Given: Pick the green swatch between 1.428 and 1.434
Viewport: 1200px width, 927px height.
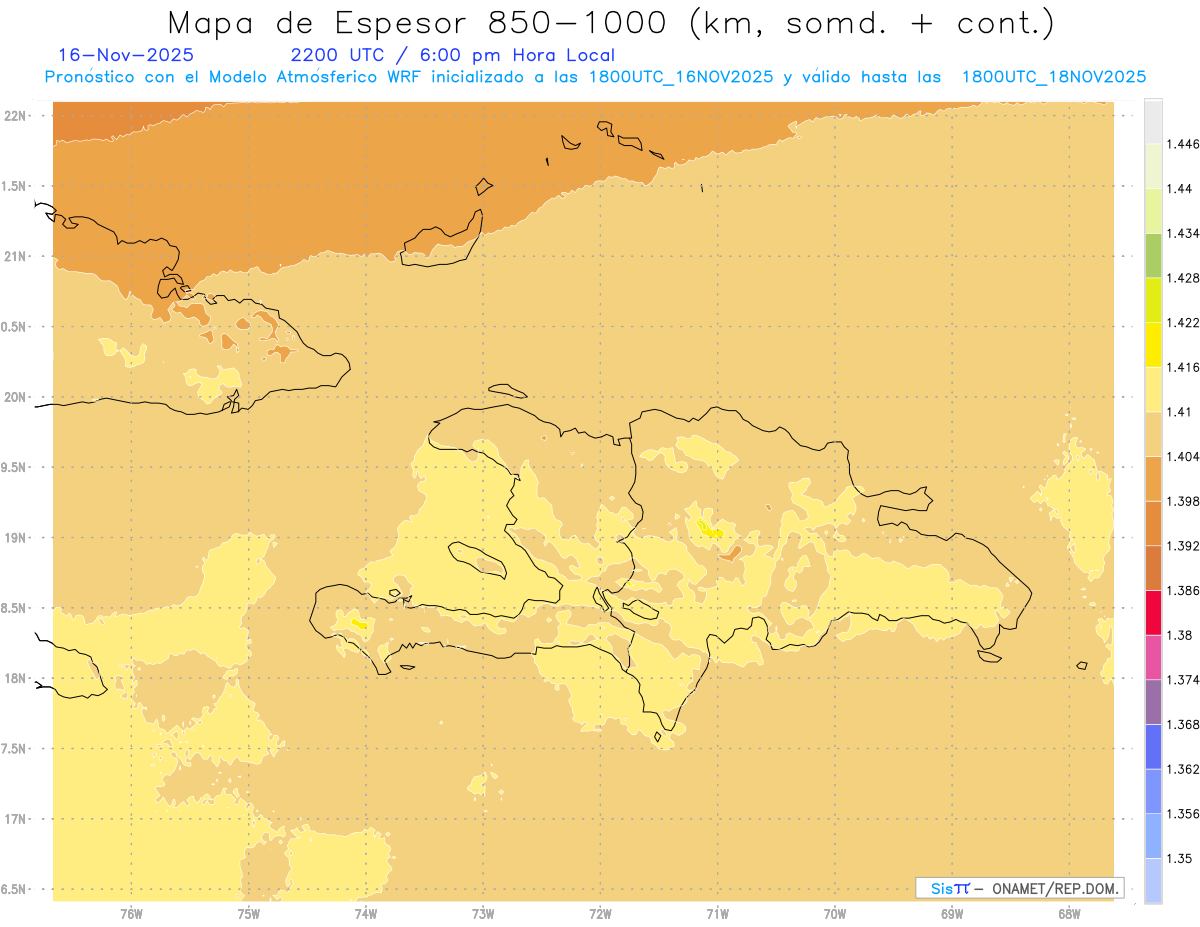Looking at the screenshot, I should point(1153,255).
